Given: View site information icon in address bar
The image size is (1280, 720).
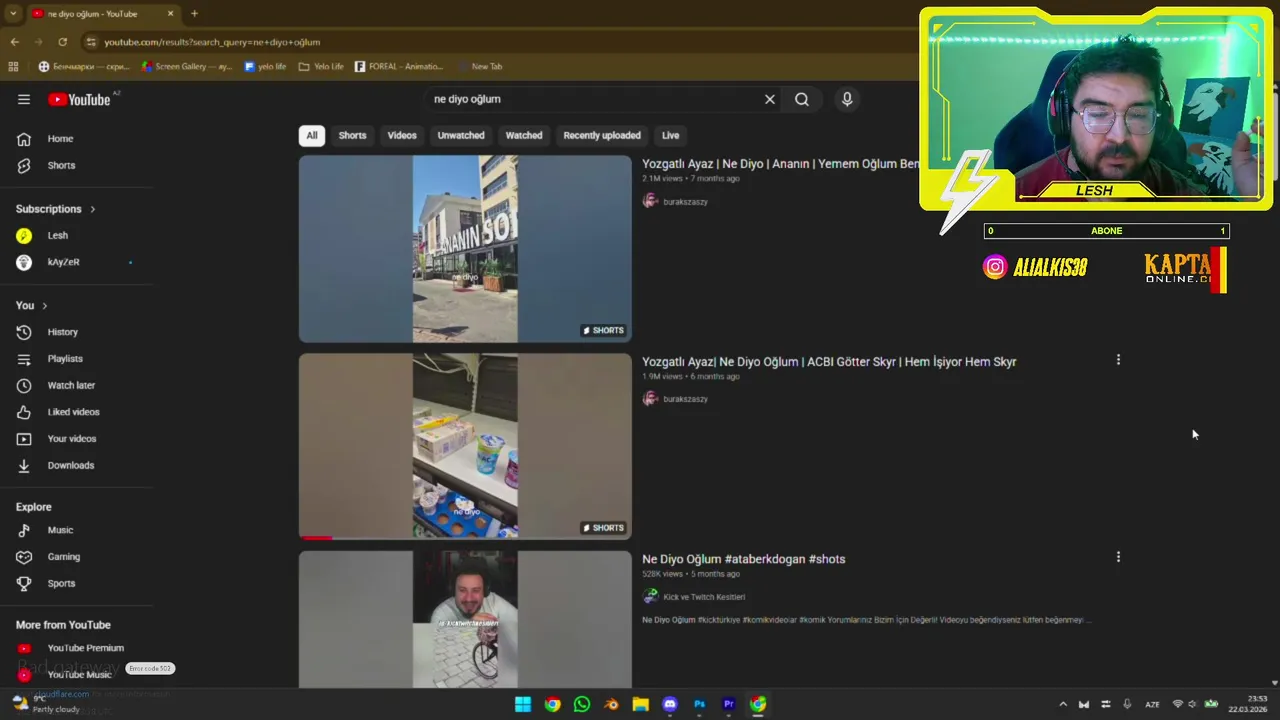Looking at the screenshot, I should [x=91, y=42].
